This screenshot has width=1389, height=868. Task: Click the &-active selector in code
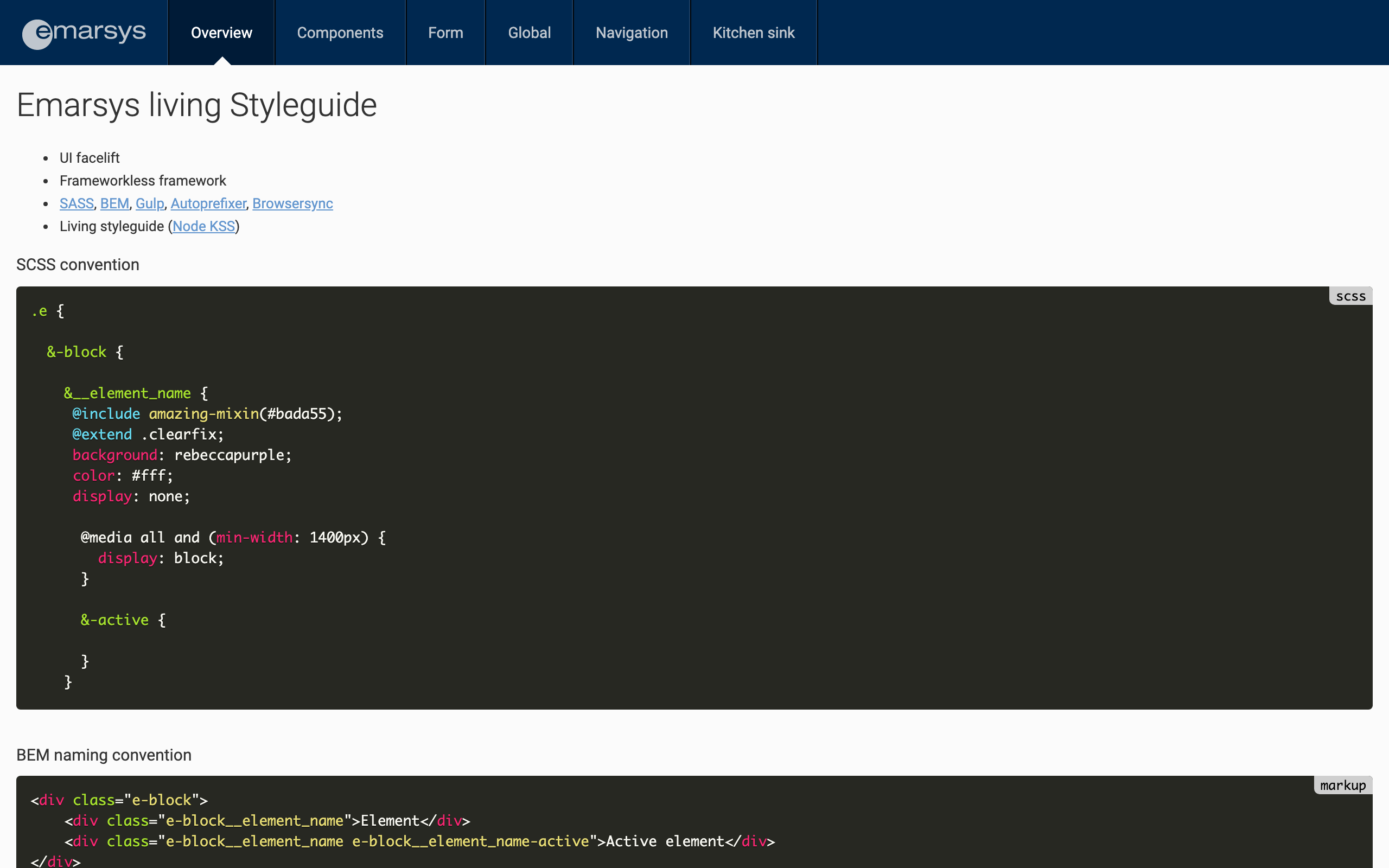click(x=114, y=620)
